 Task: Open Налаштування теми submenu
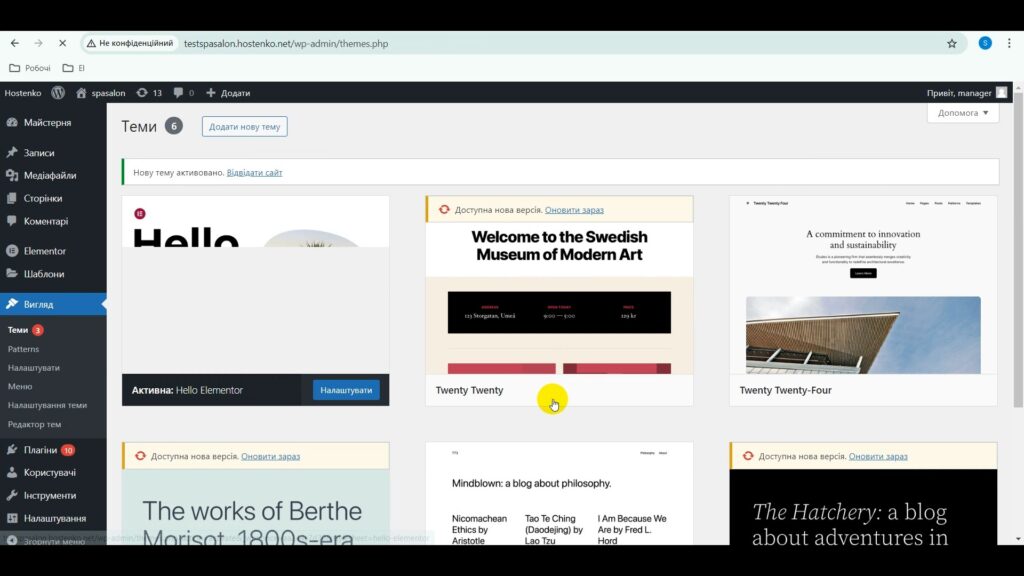pyautogui.click(x=47, y=405)
